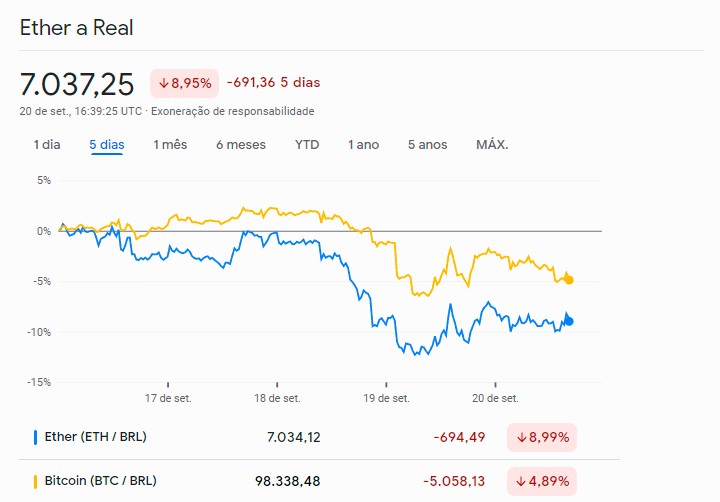Switch to the 1 mês range
This screenshot has height=502, width=720.
tap(170, 145)
